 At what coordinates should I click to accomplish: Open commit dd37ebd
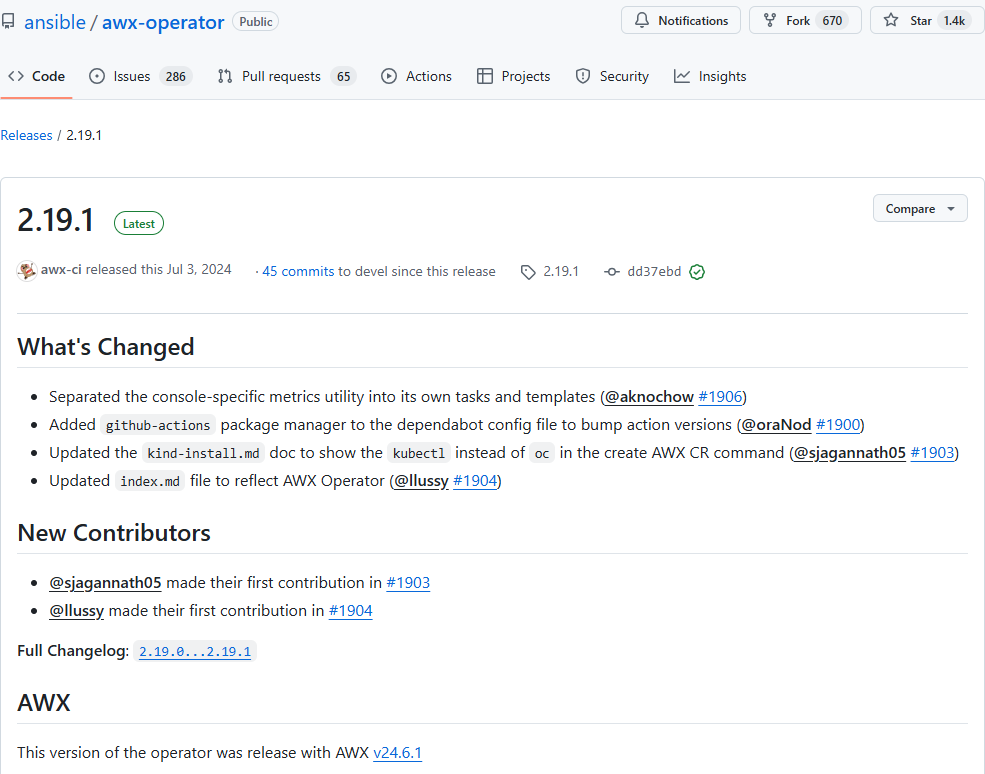point(654,271)
